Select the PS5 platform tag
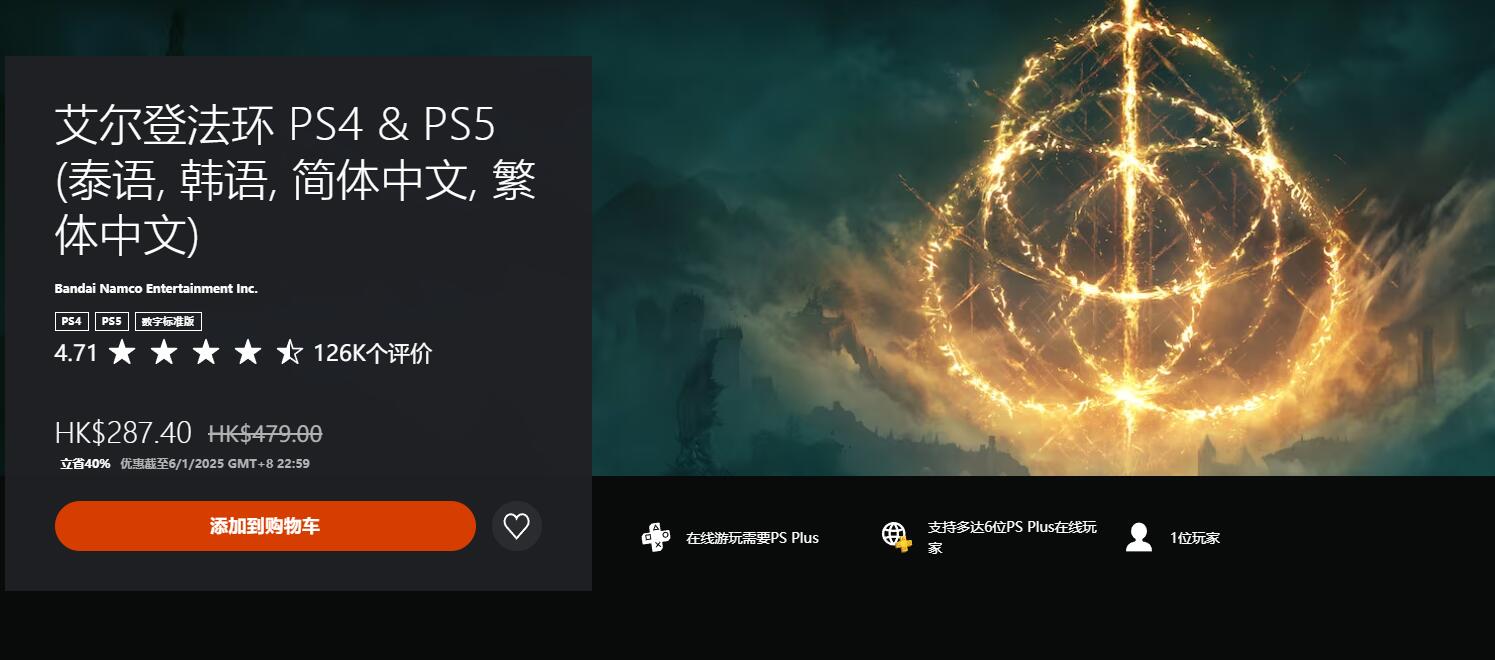 (112, 321)
